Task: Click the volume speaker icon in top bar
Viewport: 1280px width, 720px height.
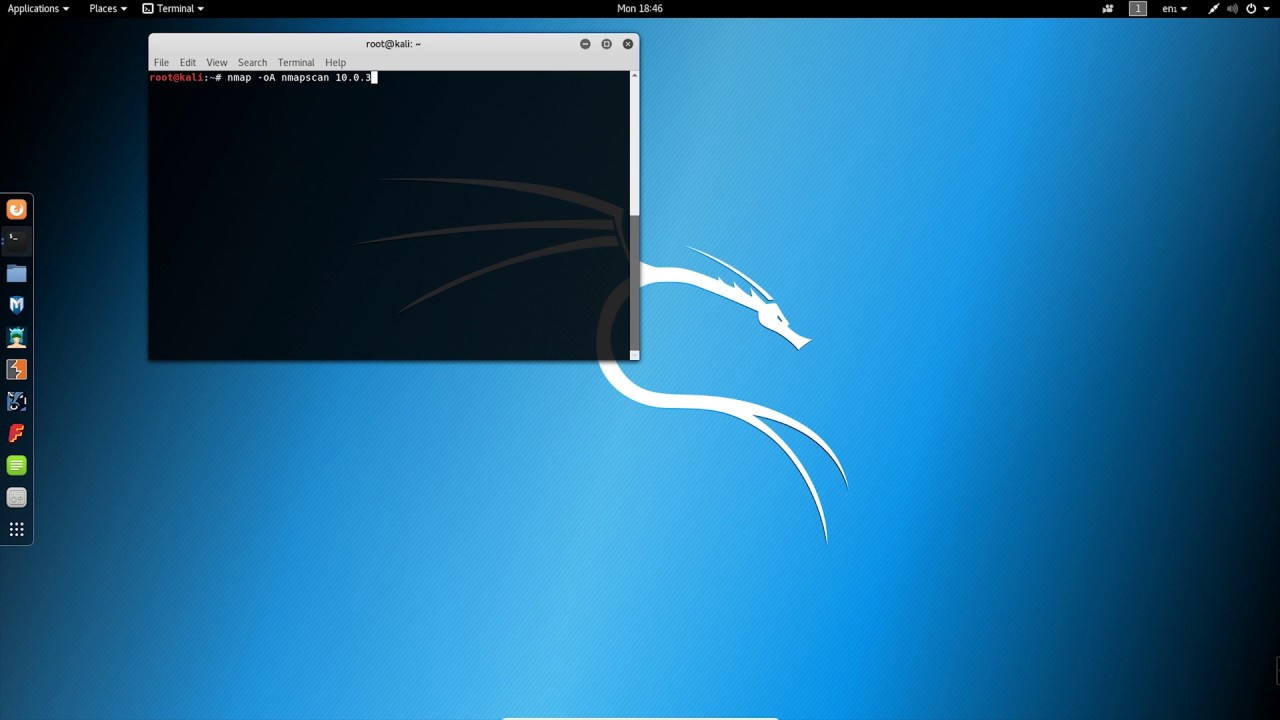Action: coord(1232,8)
